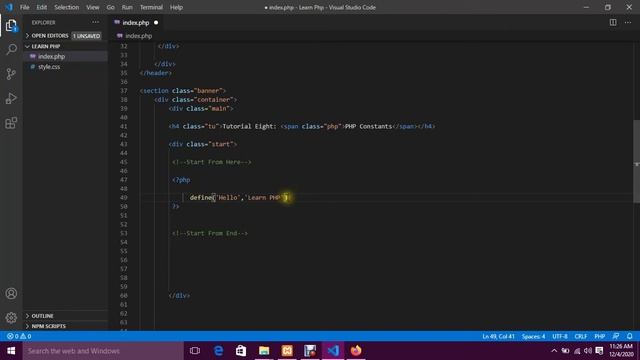Click line number 47 in the gutter
This screenshot has height=360, width=640.
(x=124, y=180)
